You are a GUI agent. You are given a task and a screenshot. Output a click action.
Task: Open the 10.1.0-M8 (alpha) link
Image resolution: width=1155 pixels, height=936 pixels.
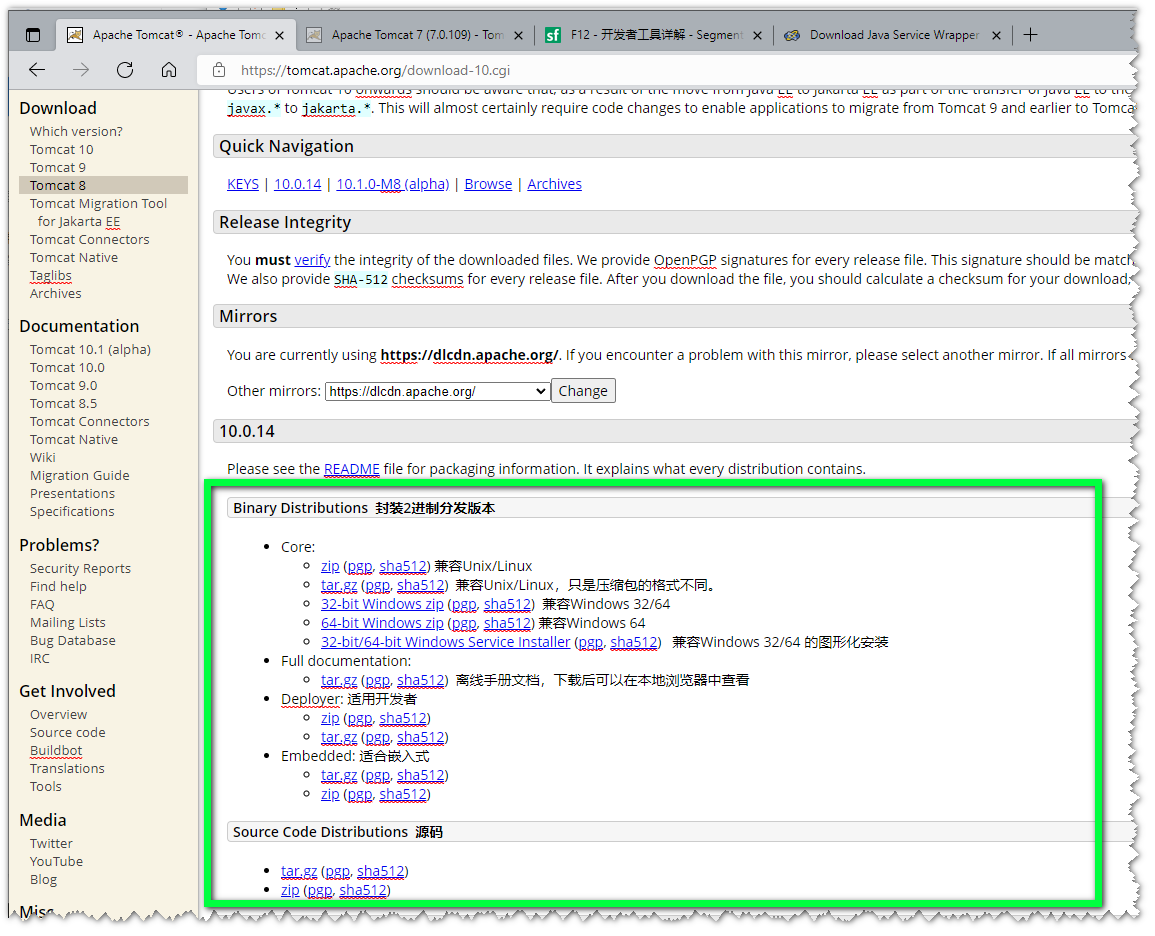(393, 184)
